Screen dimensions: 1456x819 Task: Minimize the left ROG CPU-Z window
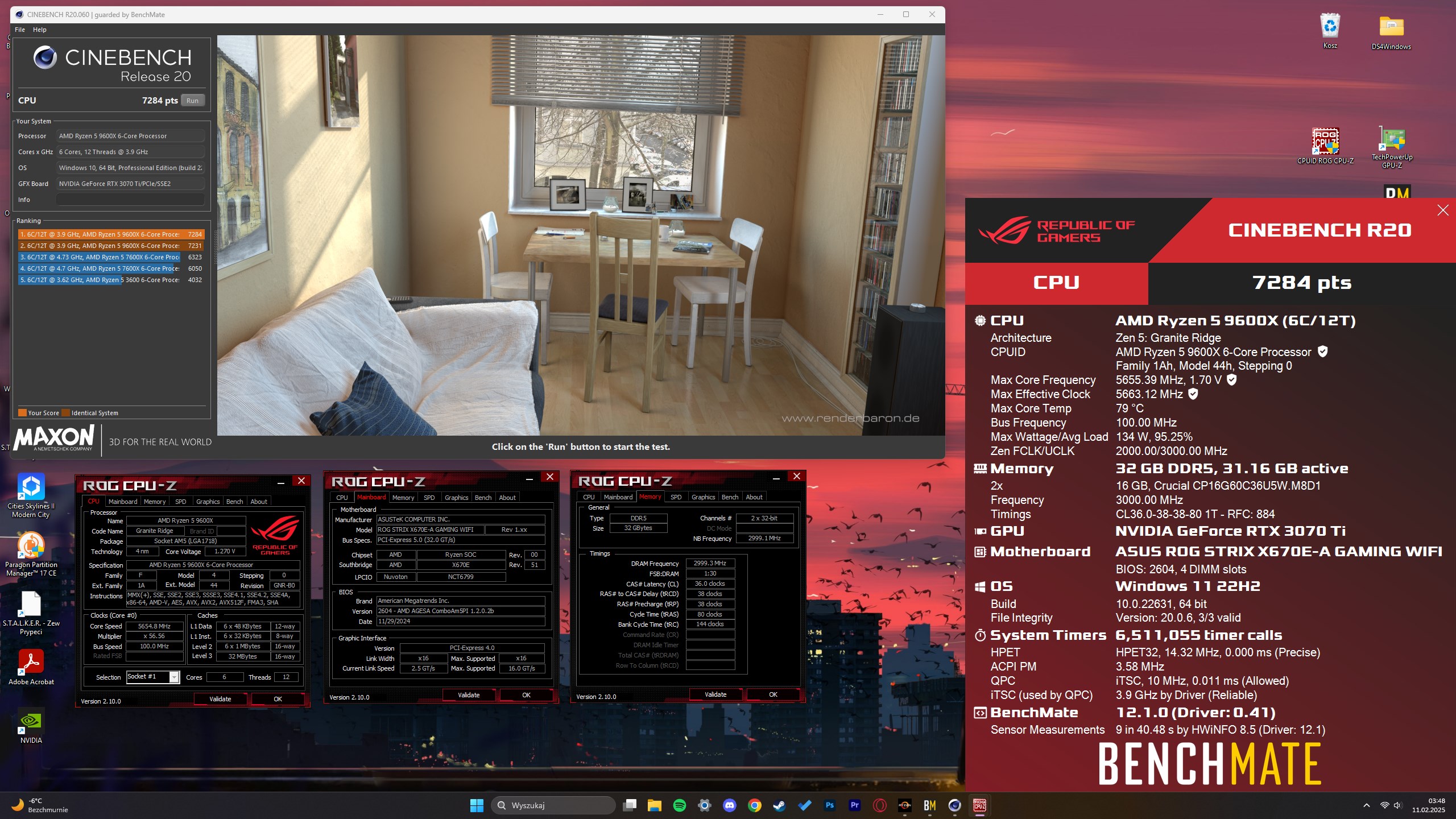[281, 482]
